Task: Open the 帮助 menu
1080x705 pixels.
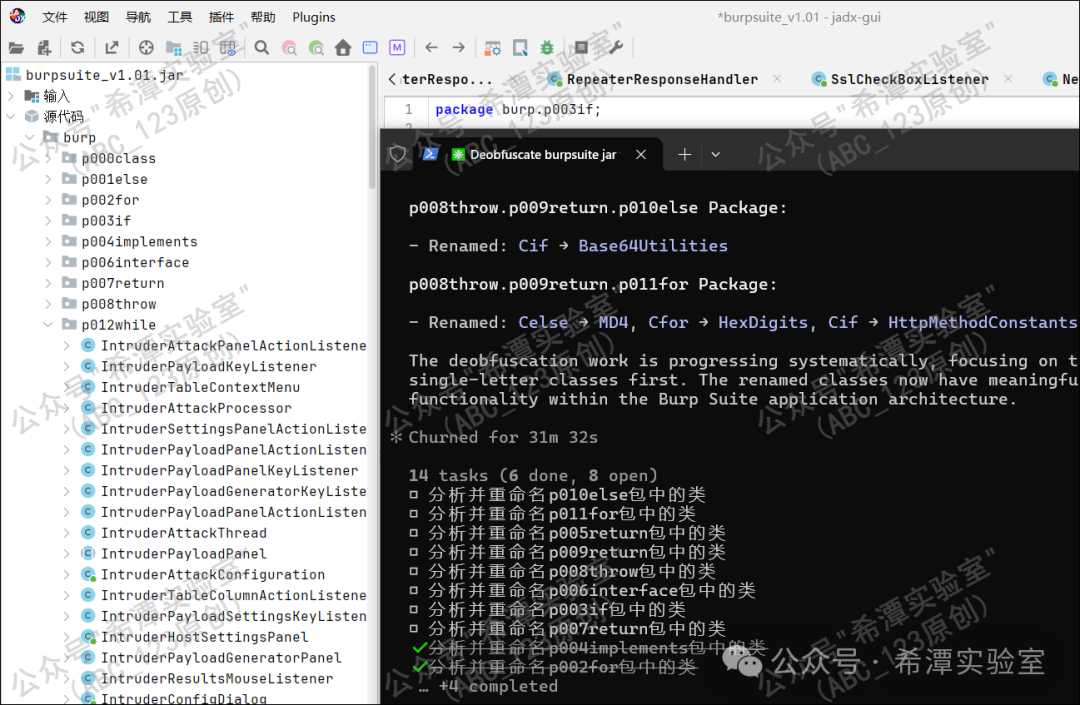Action: 262,17
